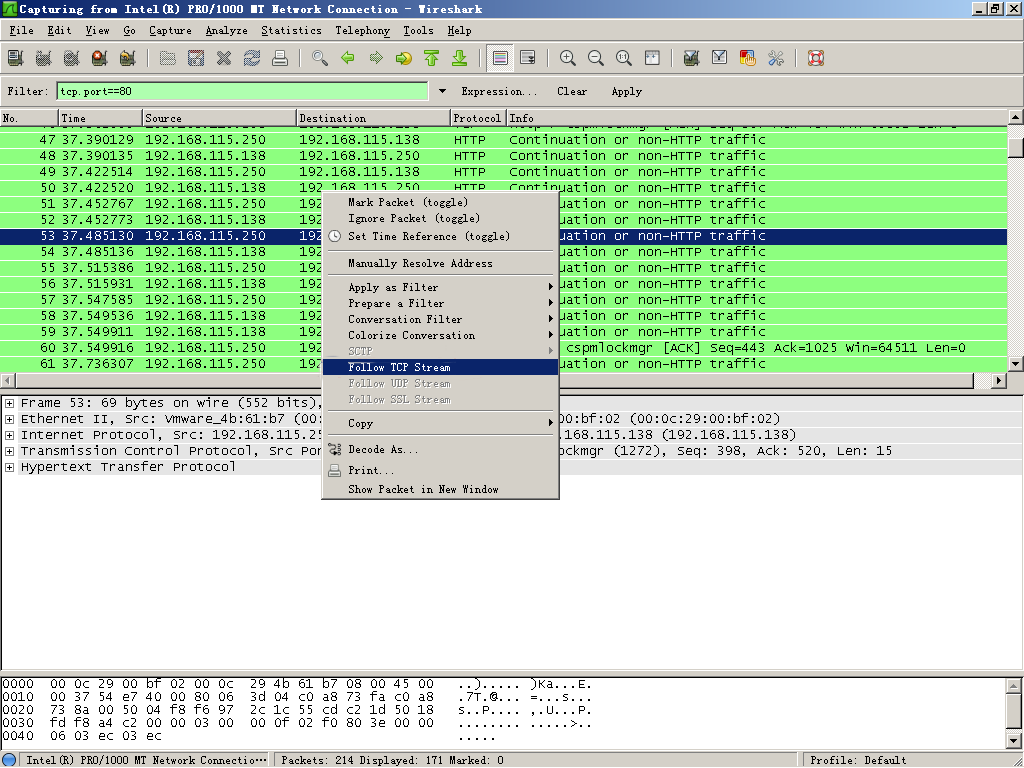Open the Capture menu
This screenshot has width=1024, height=768.
170,31
